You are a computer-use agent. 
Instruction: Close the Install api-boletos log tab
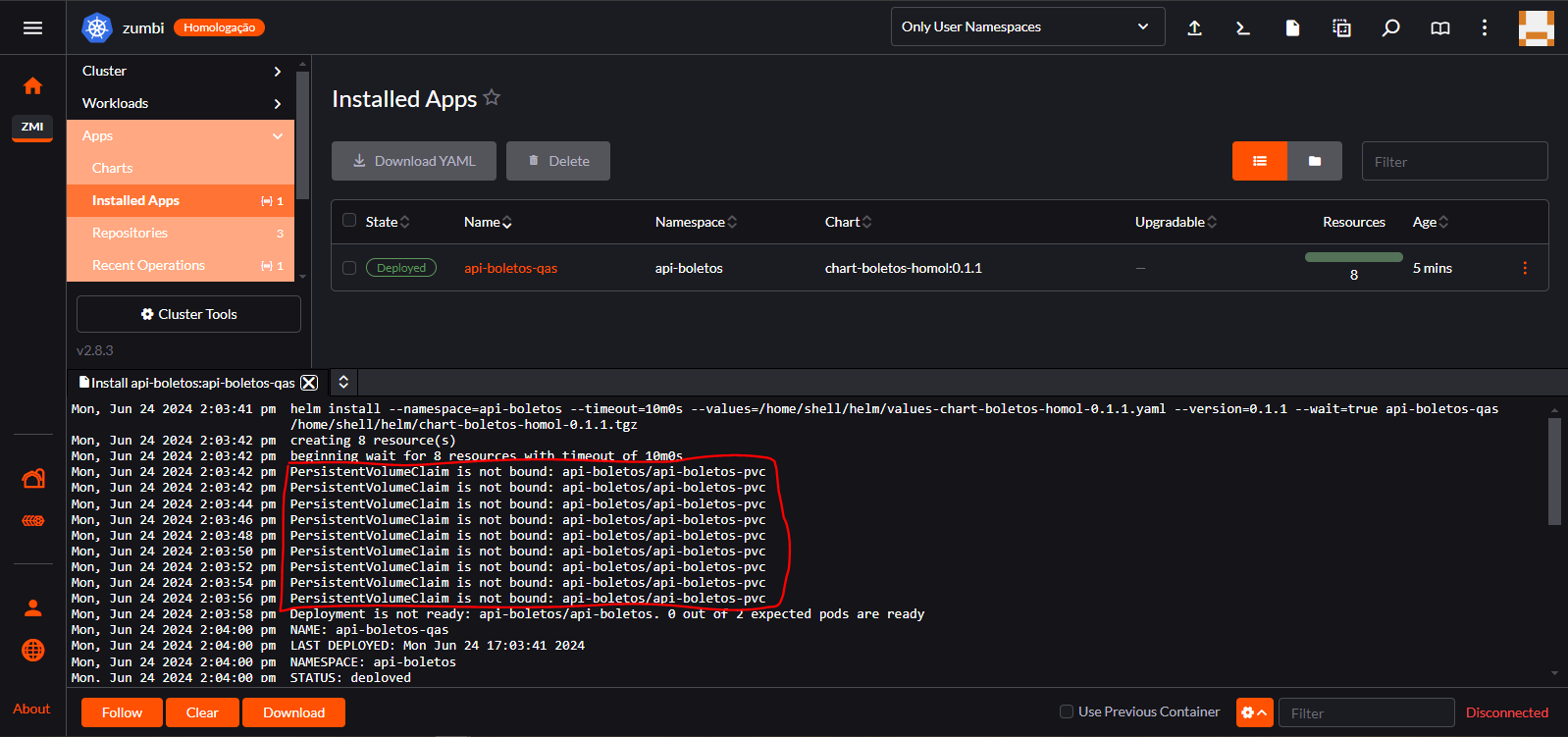[309, 383]
